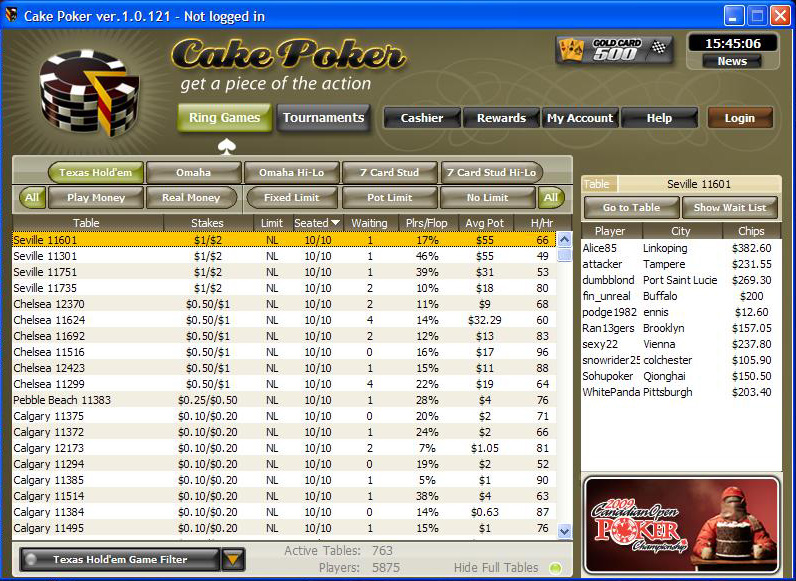Screen dimensions: 796x581
Task: Select the Chelsea 12370 table row
Action: point(284,304)
